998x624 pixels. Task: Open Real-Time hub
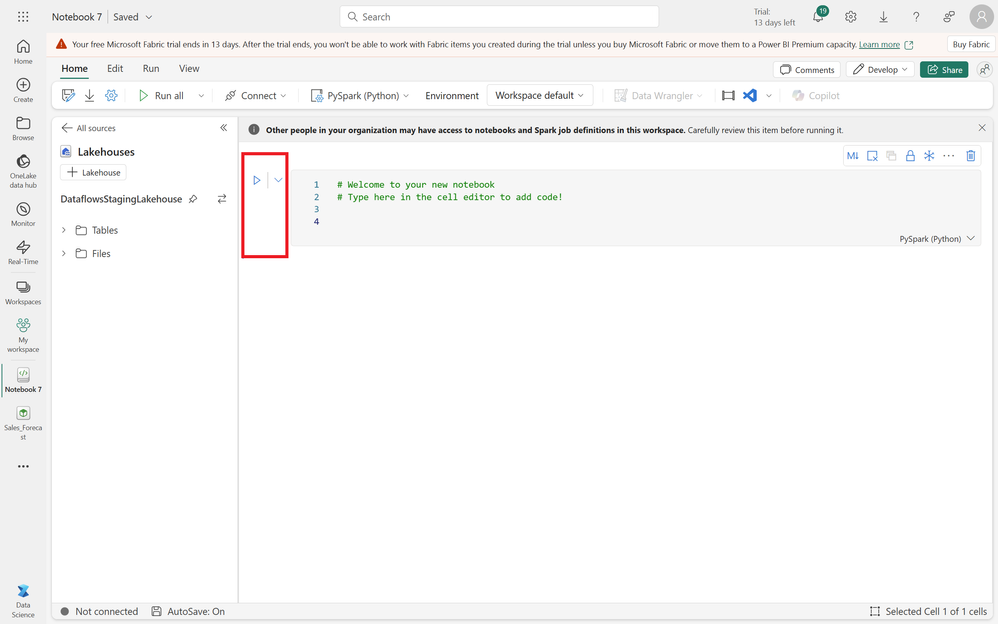coord(23,252)
